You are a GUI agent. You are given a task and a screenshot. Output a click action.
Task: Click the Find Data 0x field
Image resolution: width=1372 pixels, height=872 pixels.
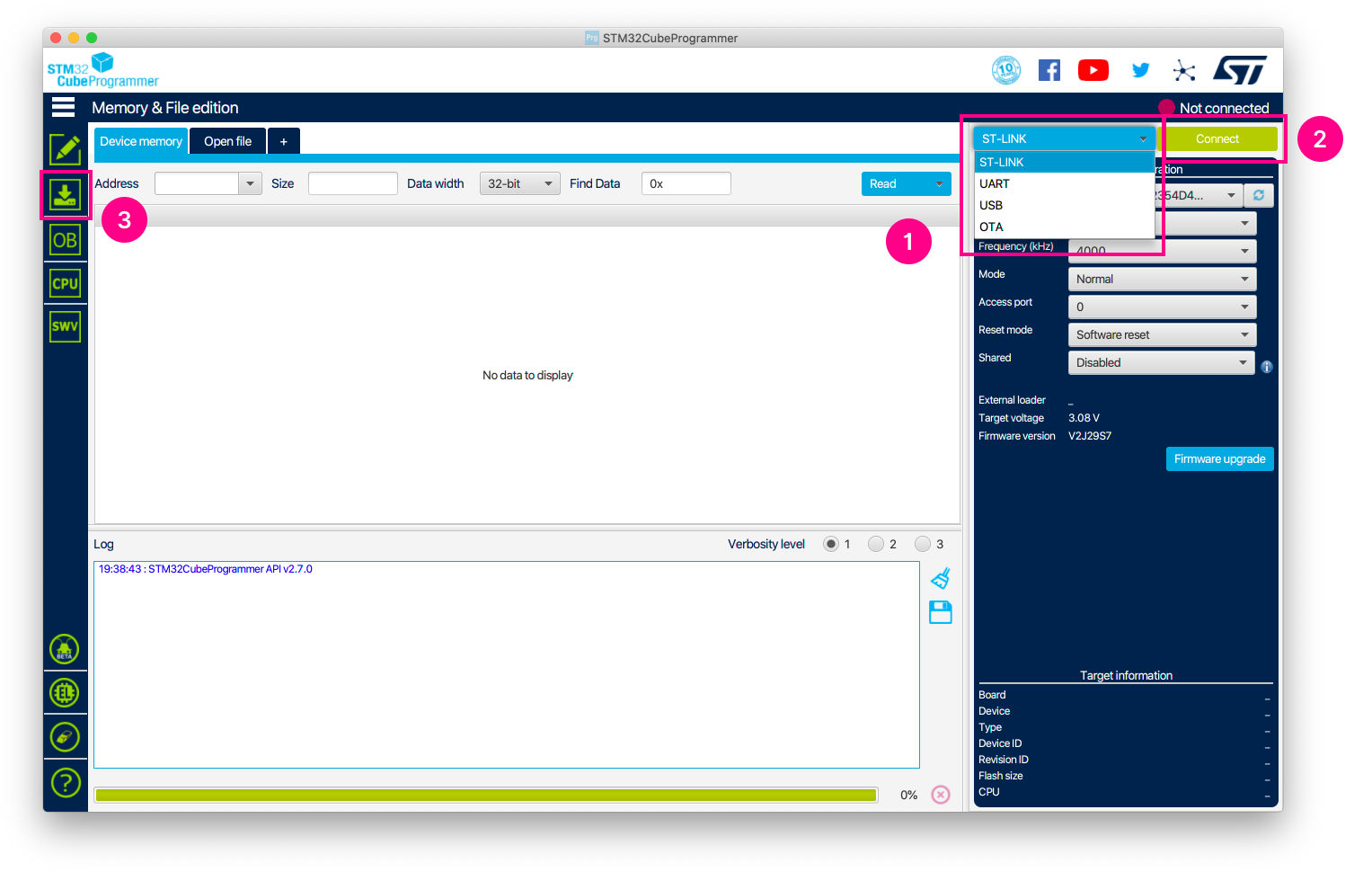[686, 183]
